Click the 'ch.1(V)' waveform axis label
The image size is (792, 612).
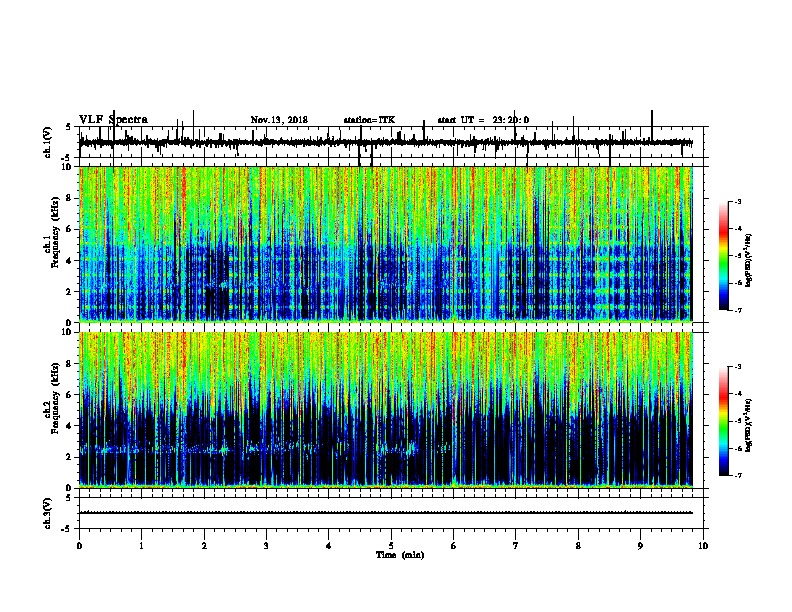[x=47, y=142]
